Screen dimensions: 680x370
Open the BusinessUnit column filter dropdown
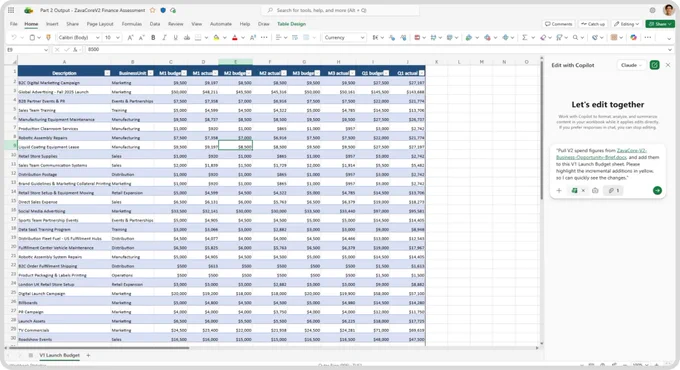pyautogui.click(x=150, y=73)
